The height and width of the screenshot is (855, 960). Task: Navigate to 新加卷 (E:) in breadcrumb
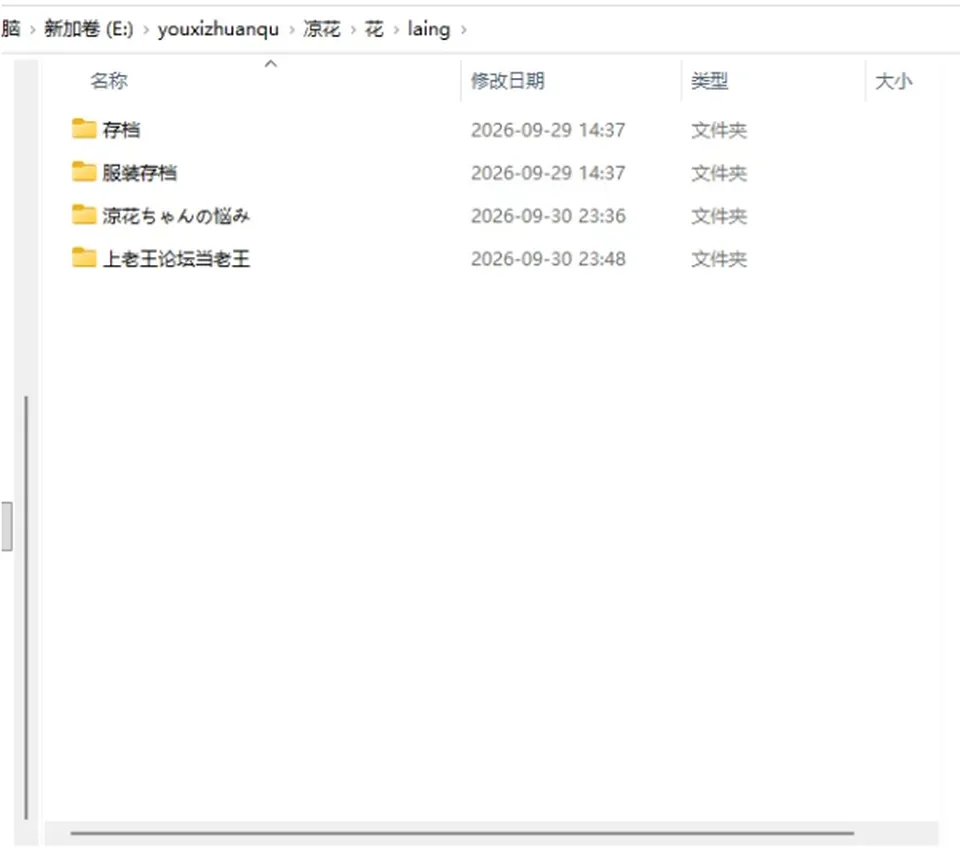(89, 29)
